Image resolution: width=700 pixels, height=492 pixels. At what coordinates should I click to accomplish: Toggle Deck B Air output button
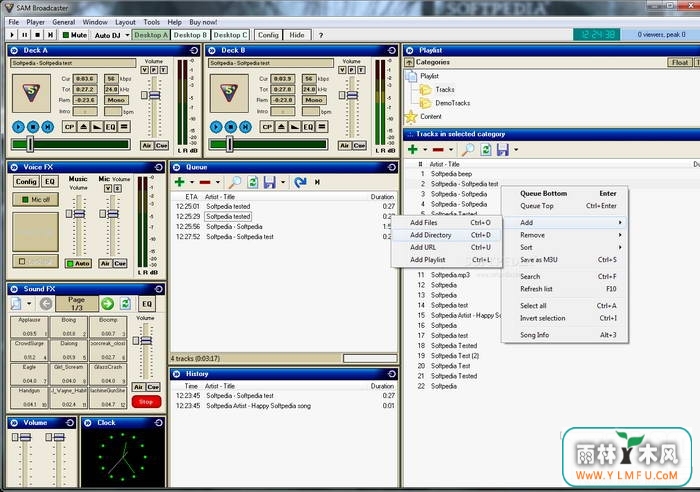(x=345, y=146)
